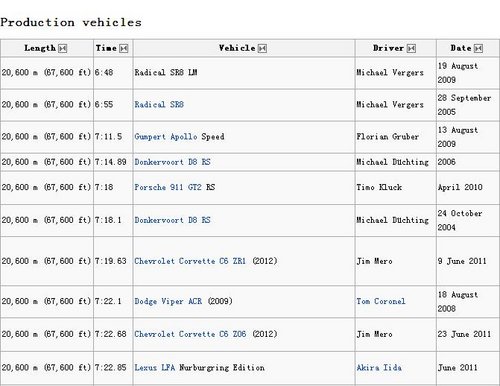Open the Radical SR8 link

[x=159, y=105]
